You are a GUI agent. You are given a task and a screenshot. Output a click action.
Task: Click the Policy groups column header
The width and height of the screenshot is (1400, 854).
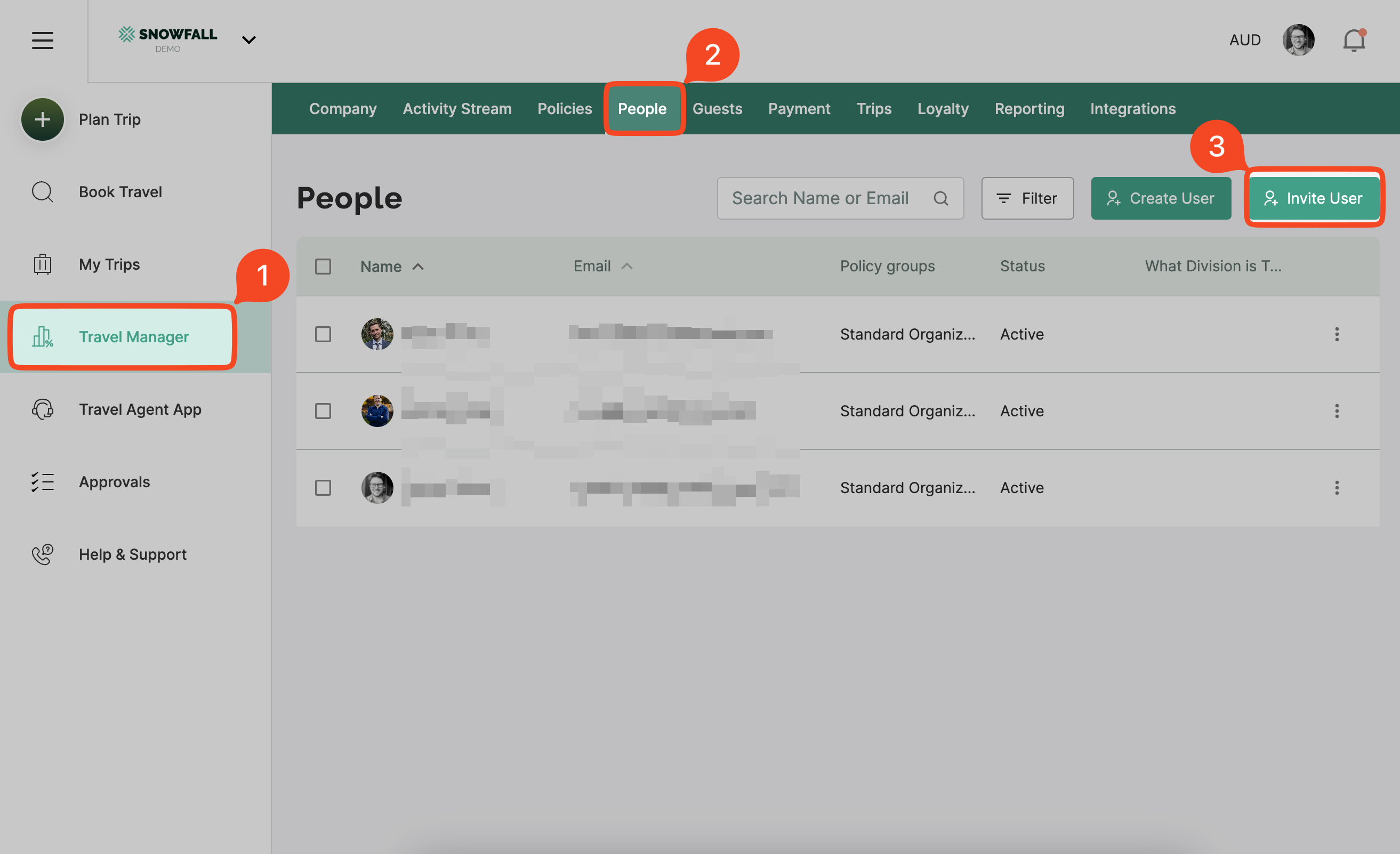tap(887, 266)
